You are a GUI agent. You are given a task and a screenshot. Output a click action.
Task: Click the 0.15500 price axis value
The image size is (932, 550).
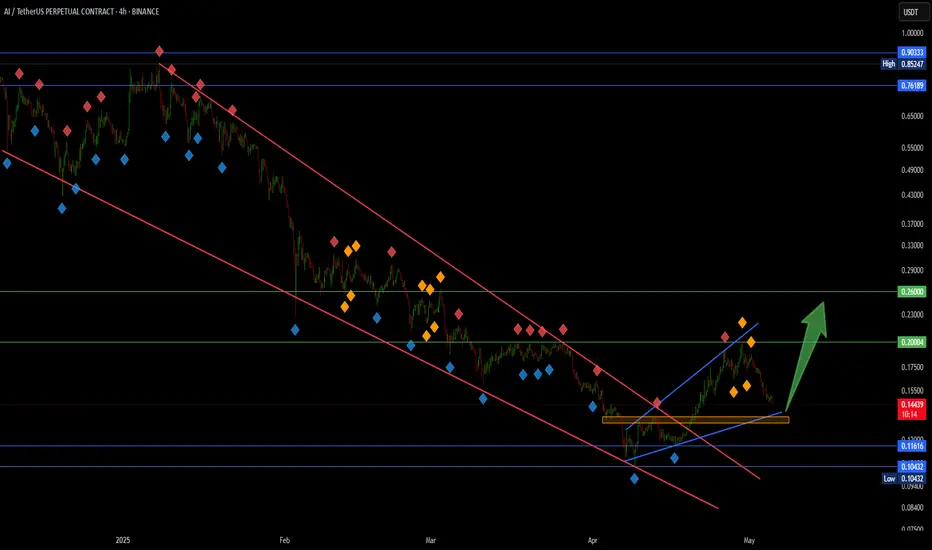tap(912, 391)
